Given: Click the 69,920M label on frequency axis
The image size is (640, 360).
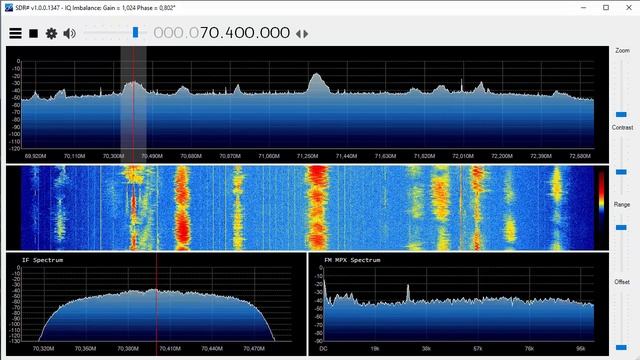Looking at the screenshot, I should (36, 156).
